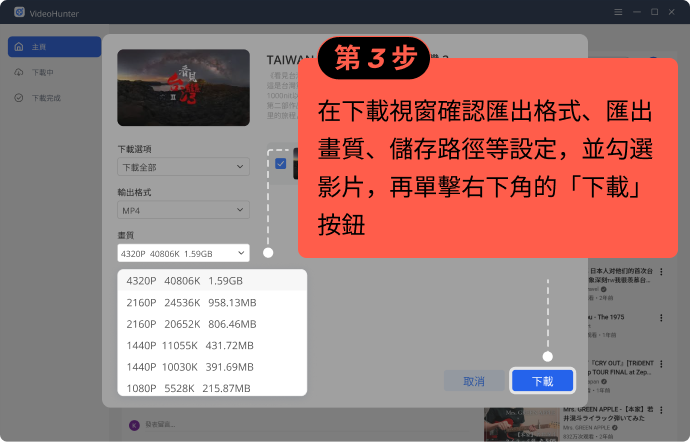Viewport: 690px width, 442px height.
Task: Select 1080P 5528K 215.87MB quality option
Action: (x=212, y=388)
